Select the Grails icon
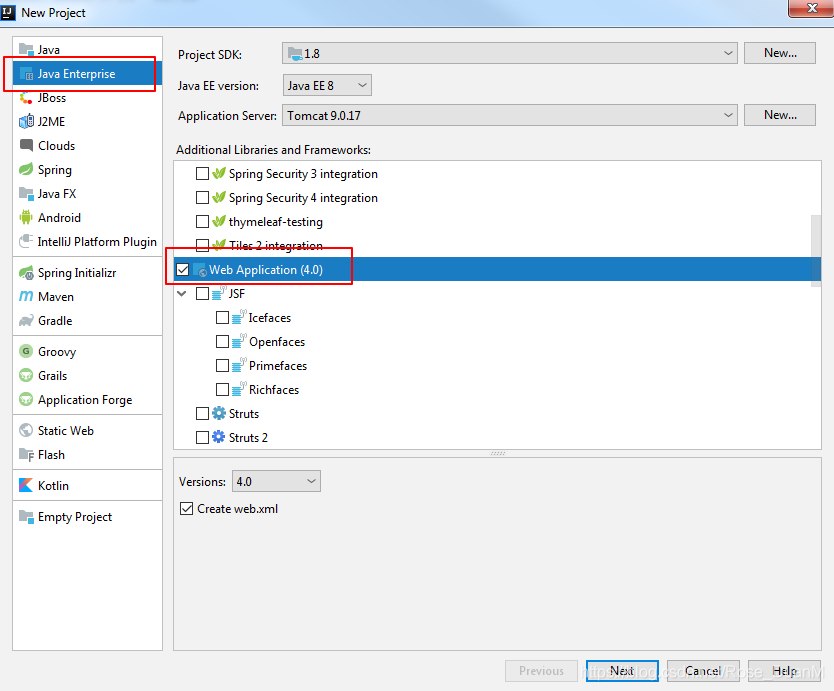This screenshot has width=834, height=691. pos(26,376)
